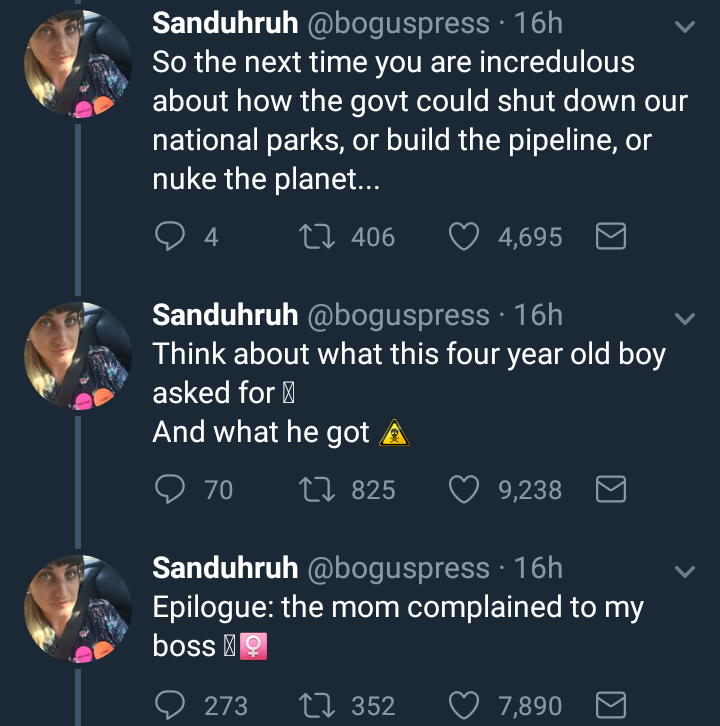Like the tweet with 4,695 likes
Viewport: 720px width, 726px height.
click(x=462, y=237)
